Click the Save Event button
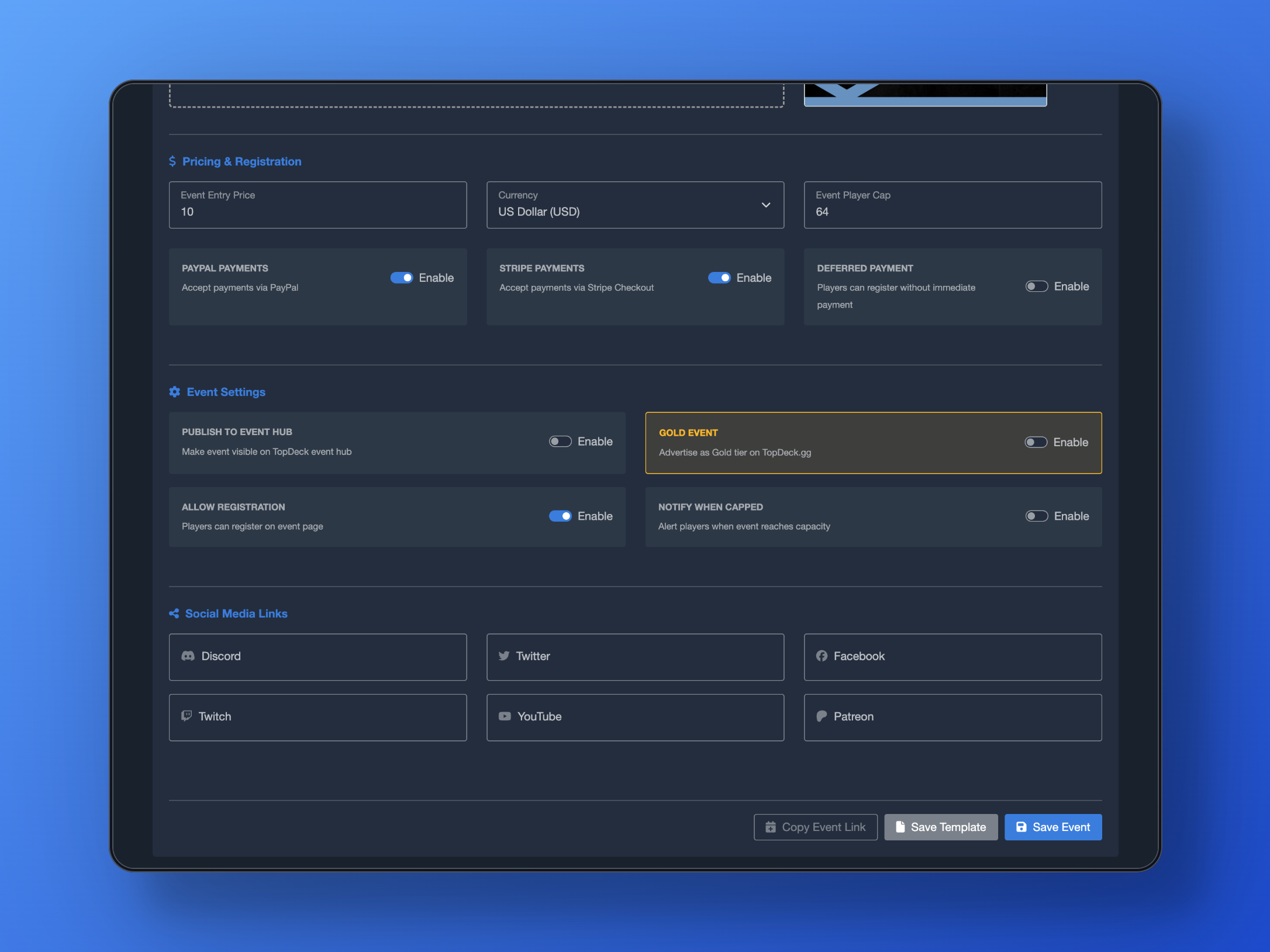1270x952 pixels. 1052,827
